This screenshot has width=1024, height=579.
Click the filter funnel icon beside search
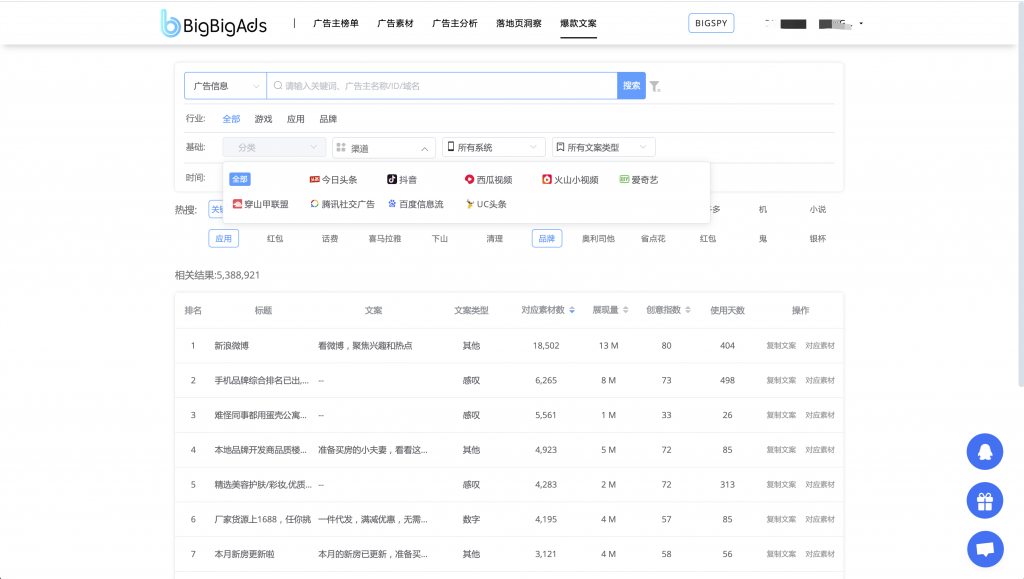pyautogui.click(x=655, y=86)
